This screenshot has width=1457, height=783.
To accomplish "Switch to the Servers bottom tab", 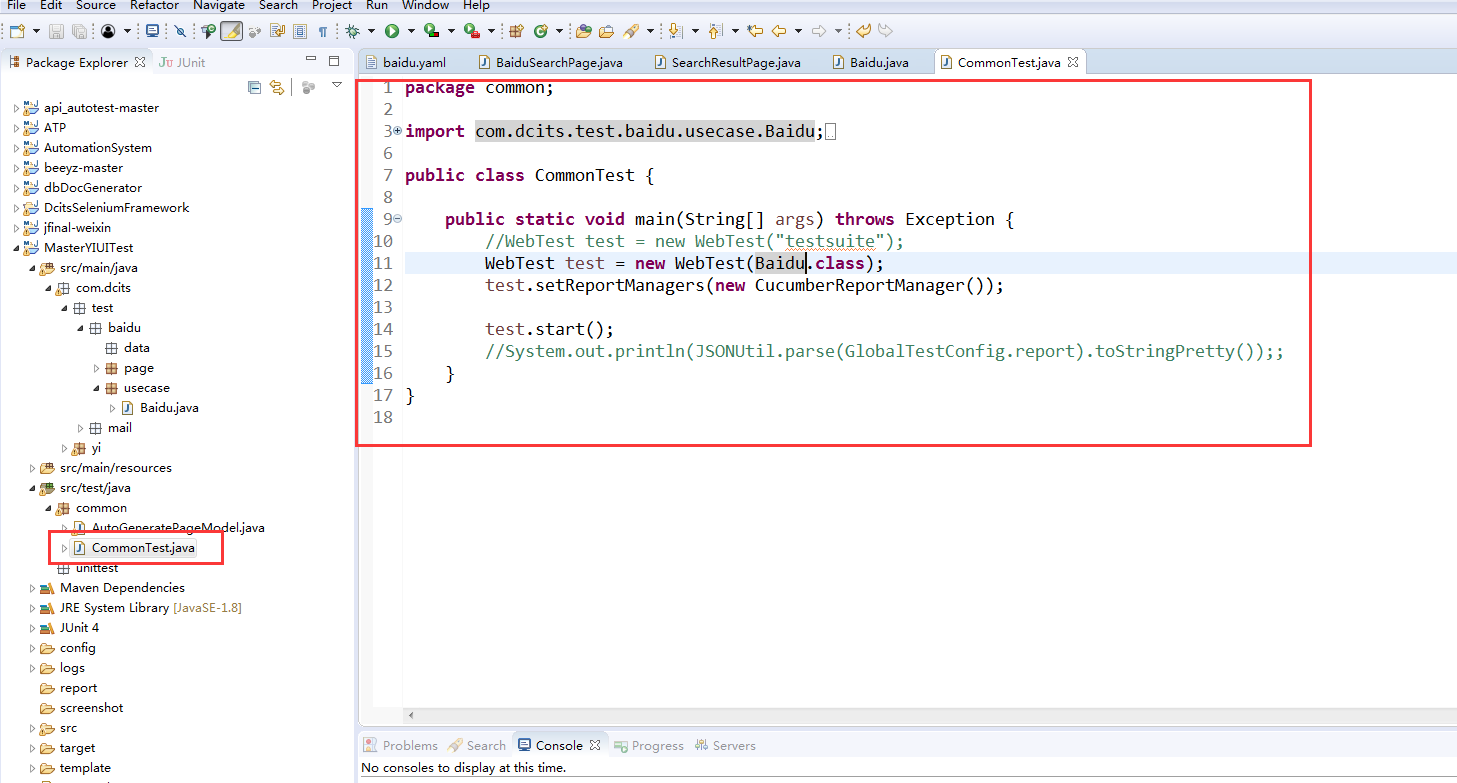I will pos(725,746).
